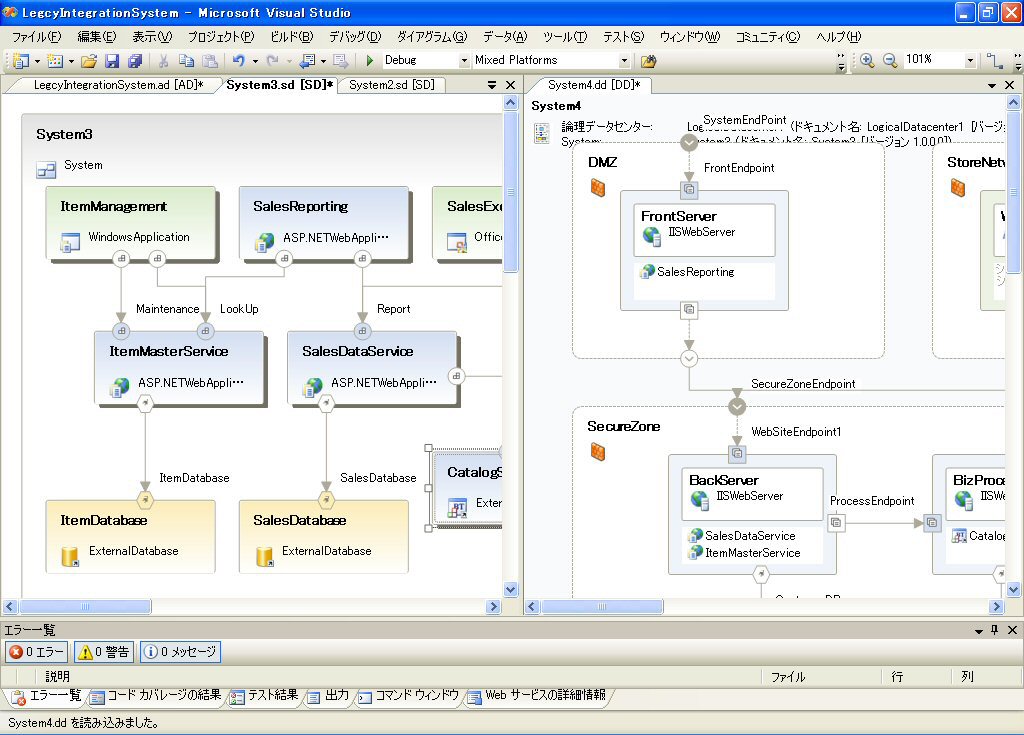Open active files list in right pane
This screenshot has width=1024, height=735.
point(992,85)
